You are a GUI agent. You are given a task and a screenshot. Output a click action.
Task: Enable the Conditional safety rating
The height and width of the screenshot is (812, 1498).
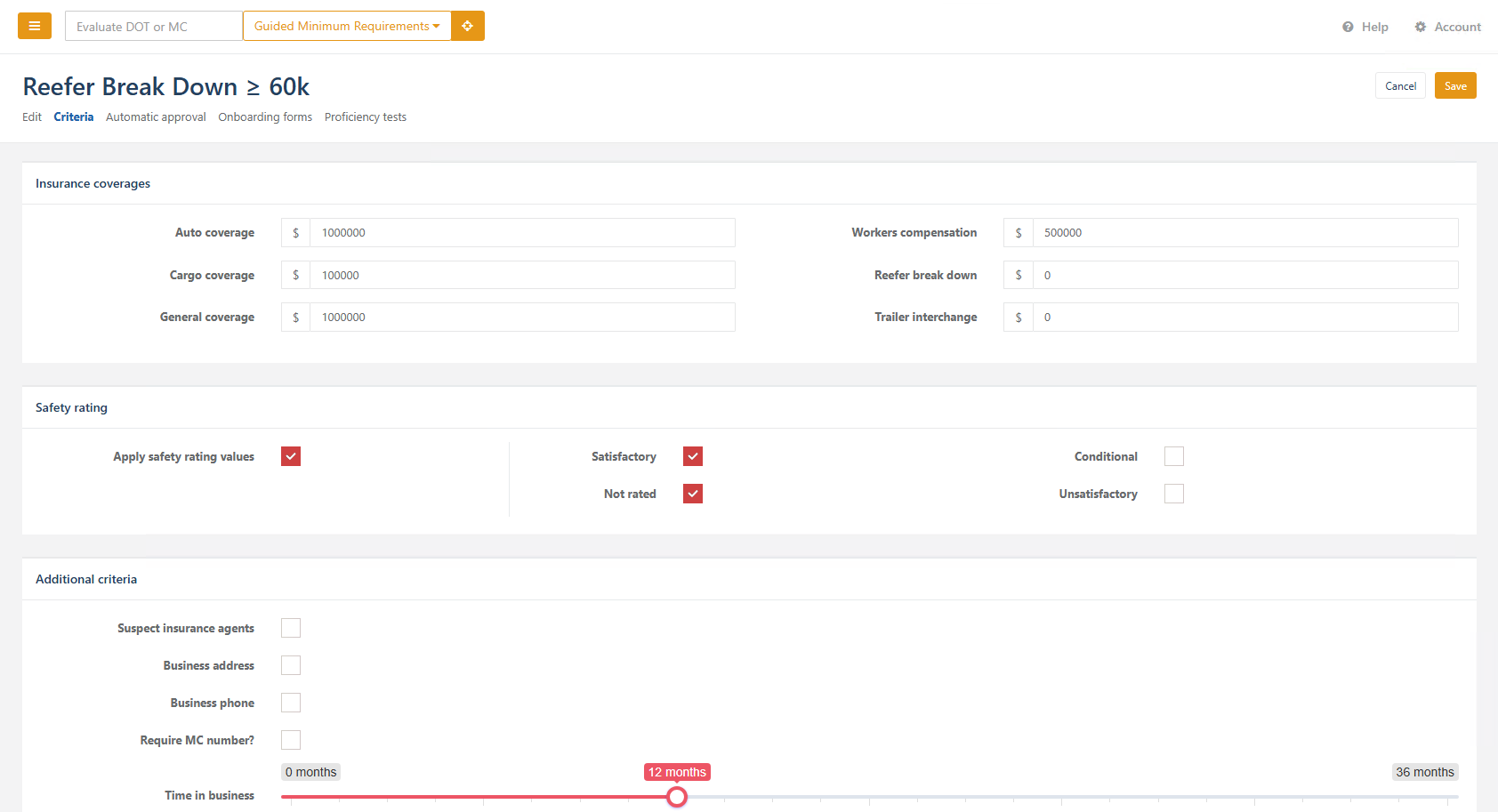1174,456
